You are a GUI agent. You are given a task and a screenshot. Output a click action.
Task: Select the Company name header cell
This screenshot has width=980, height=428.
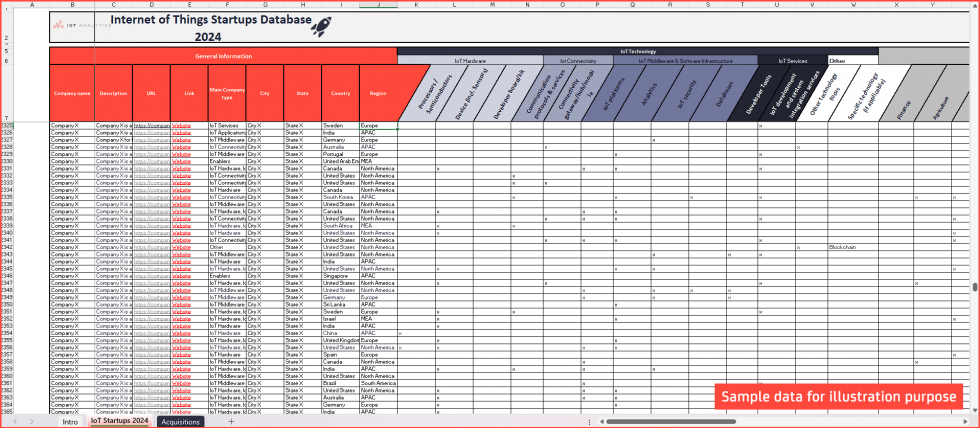tap(72, 93)
